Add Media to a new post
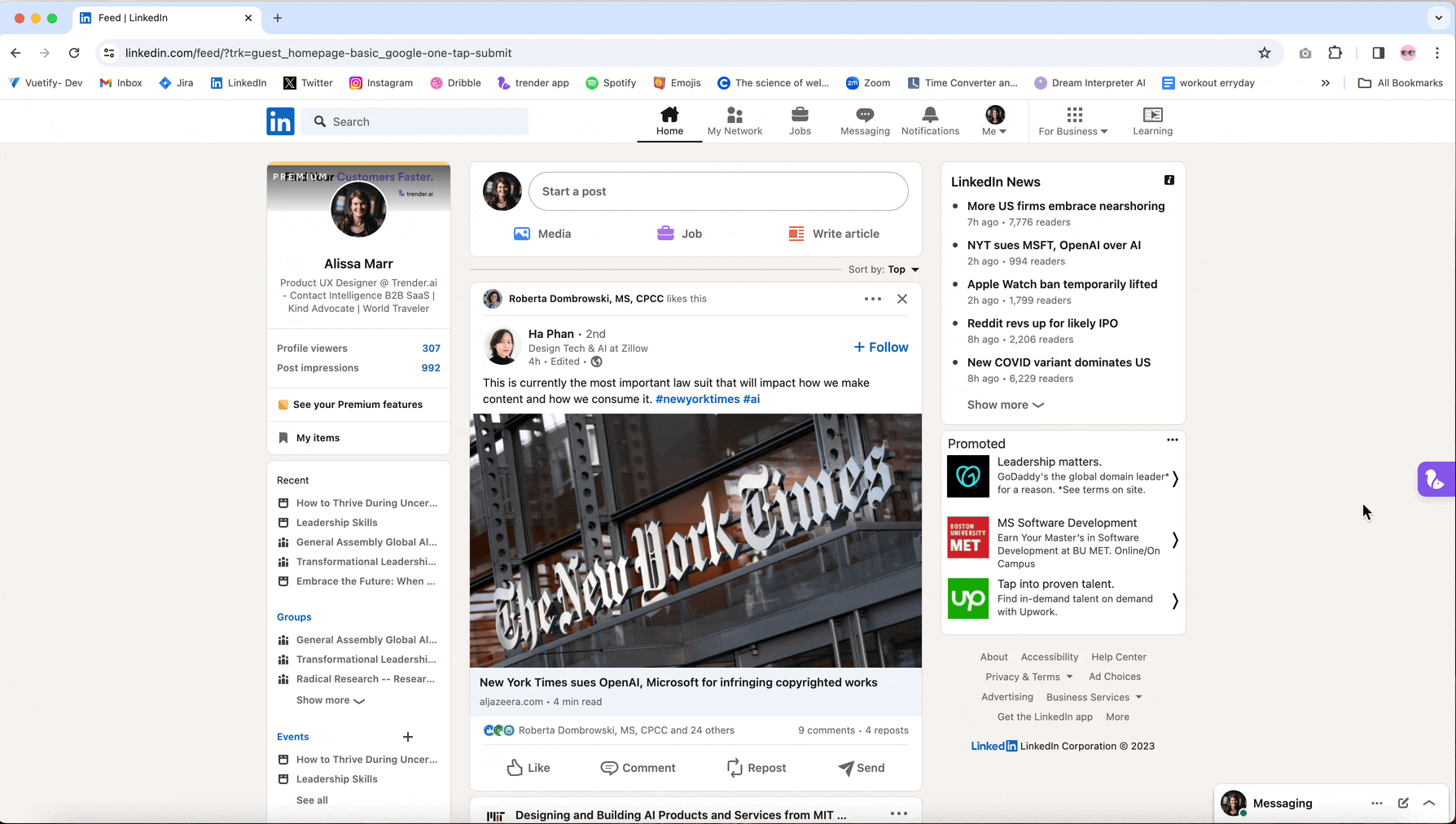This screenshot has height=824, width=1456. click(542, 234)
